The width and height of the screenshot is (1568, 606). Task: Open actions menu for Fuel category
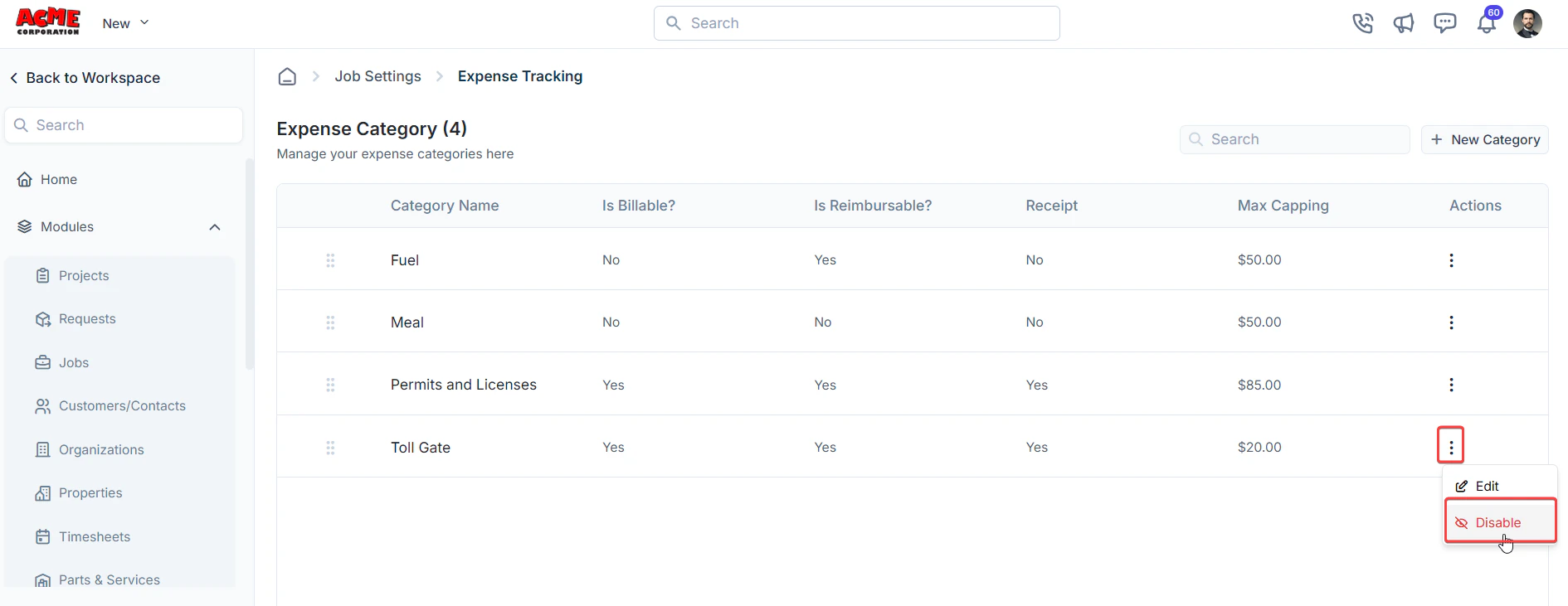pos(1451,260)
